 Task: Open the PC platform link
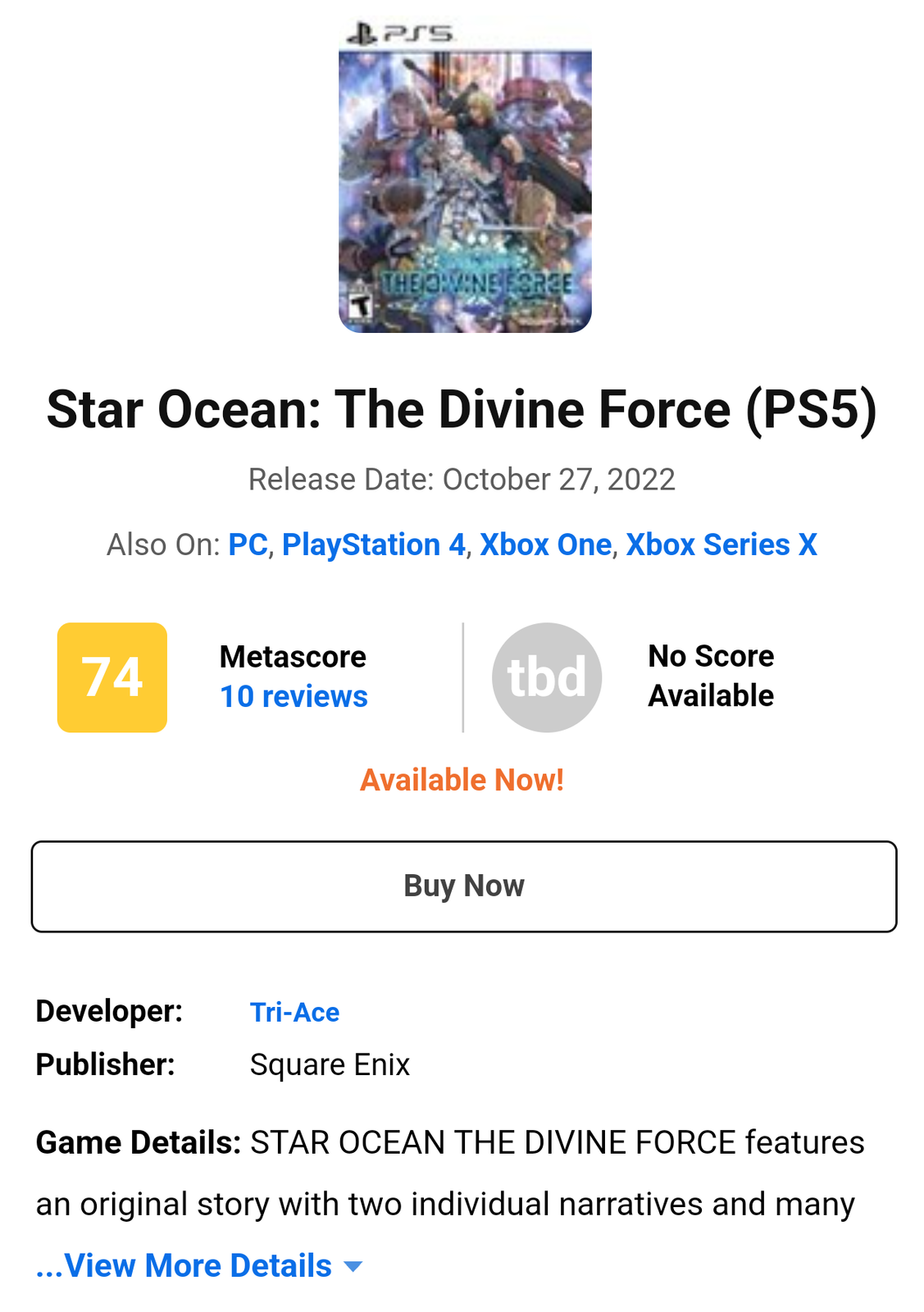[248, 545]
